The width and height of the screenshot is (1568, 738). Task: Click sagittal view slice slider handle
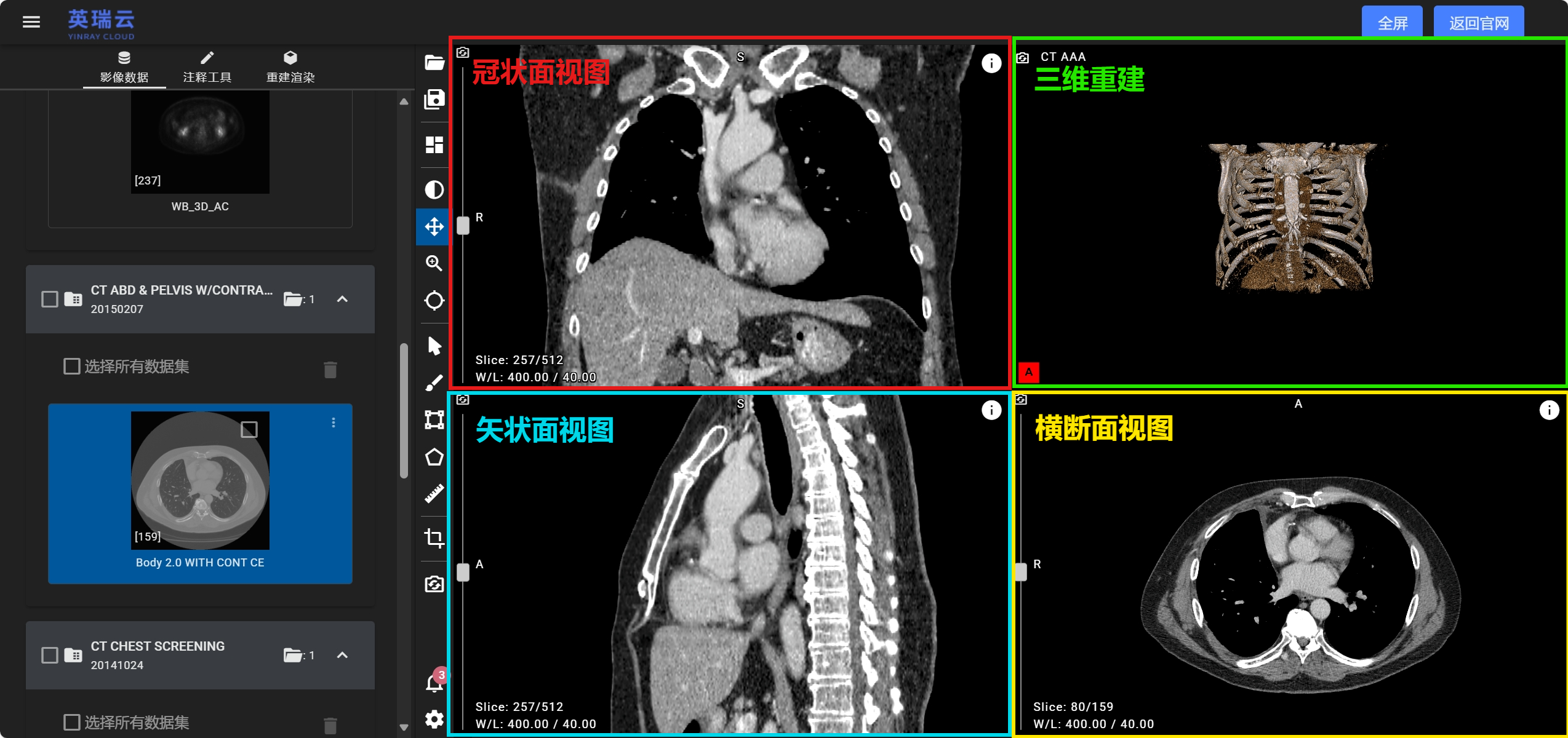(463, 572)
